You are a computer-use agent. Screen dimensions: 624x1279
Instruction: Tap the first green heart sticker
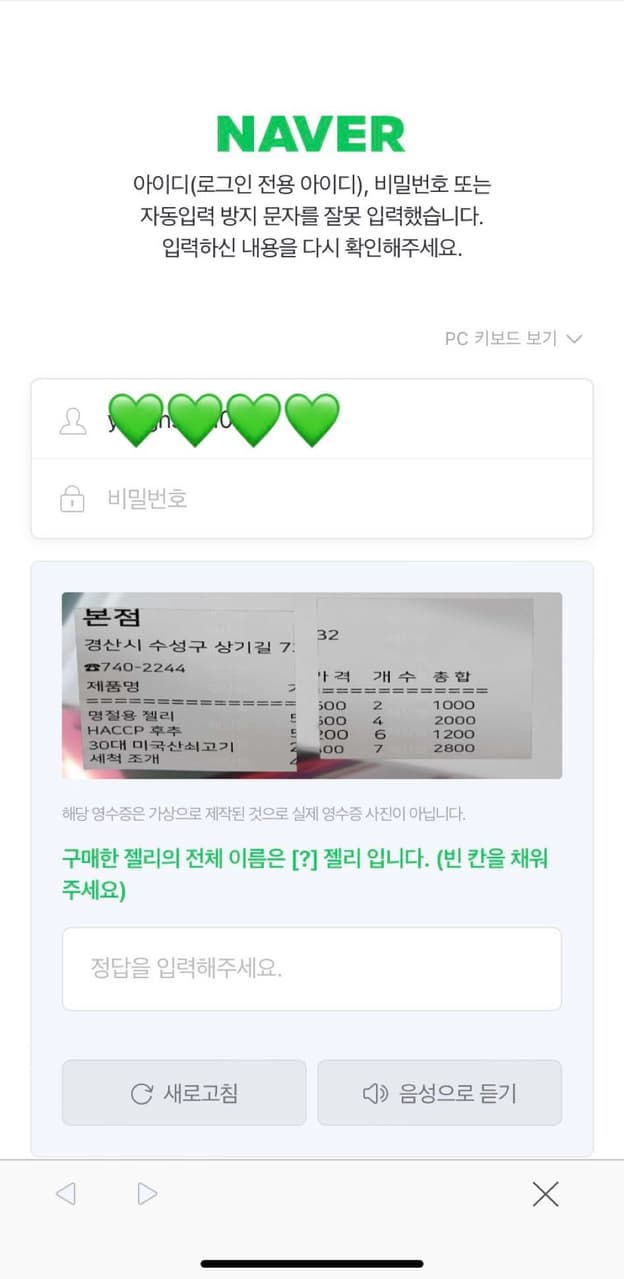tap(135, 420)
